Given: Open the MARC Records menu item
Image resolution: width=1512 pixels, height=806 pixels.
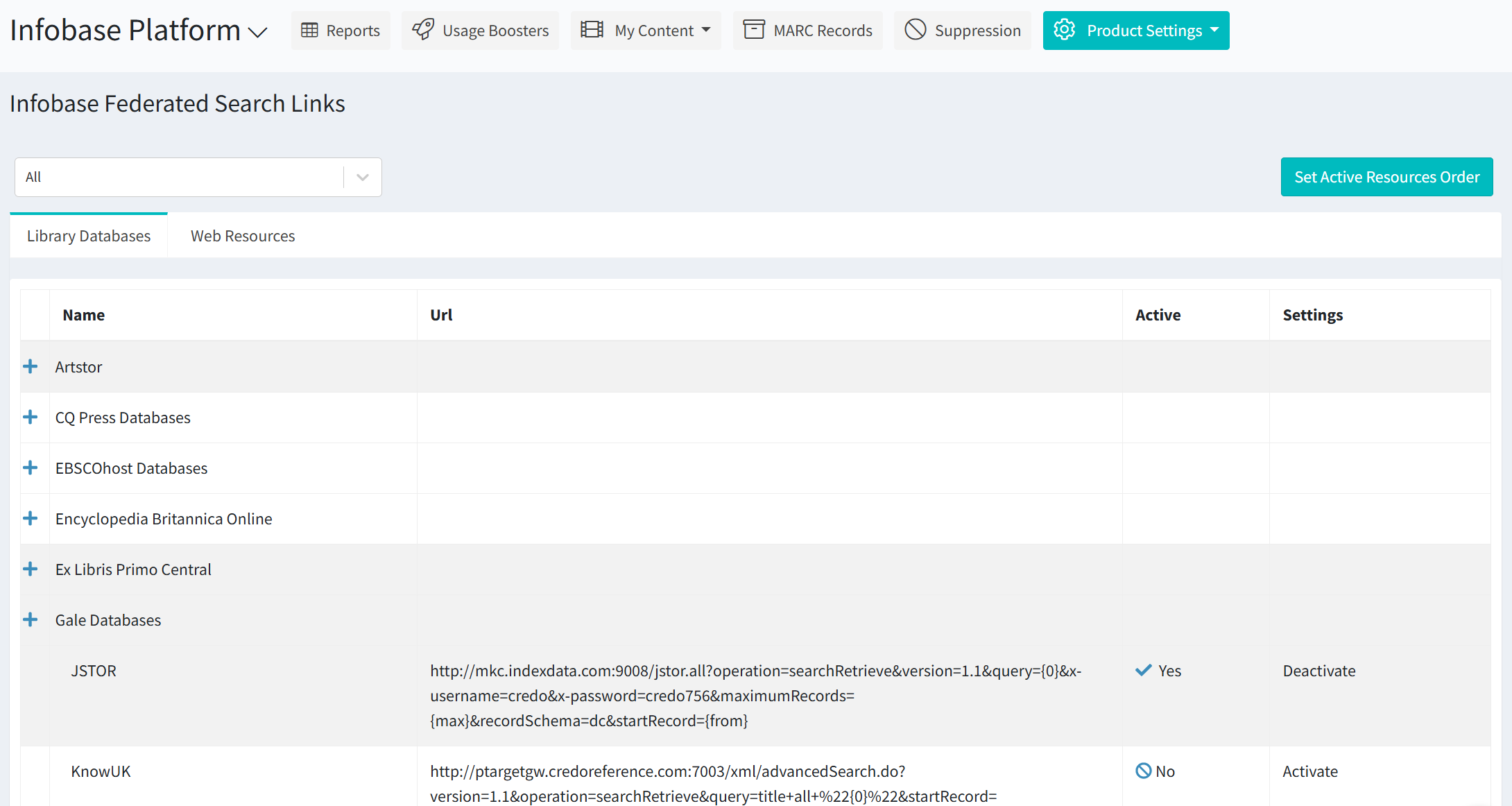Looking at the screenshot, I should [808, 31].
